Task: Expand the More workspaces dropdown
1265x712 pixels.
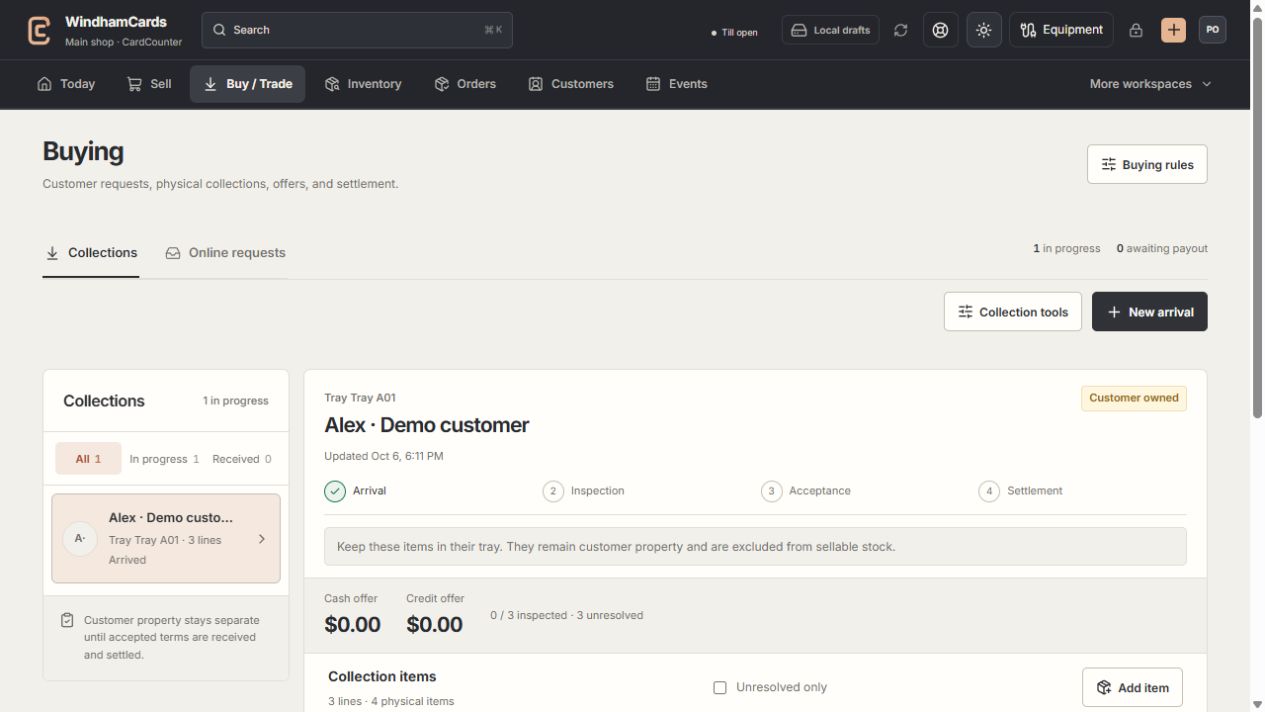Action: (x=1150, y=84)
